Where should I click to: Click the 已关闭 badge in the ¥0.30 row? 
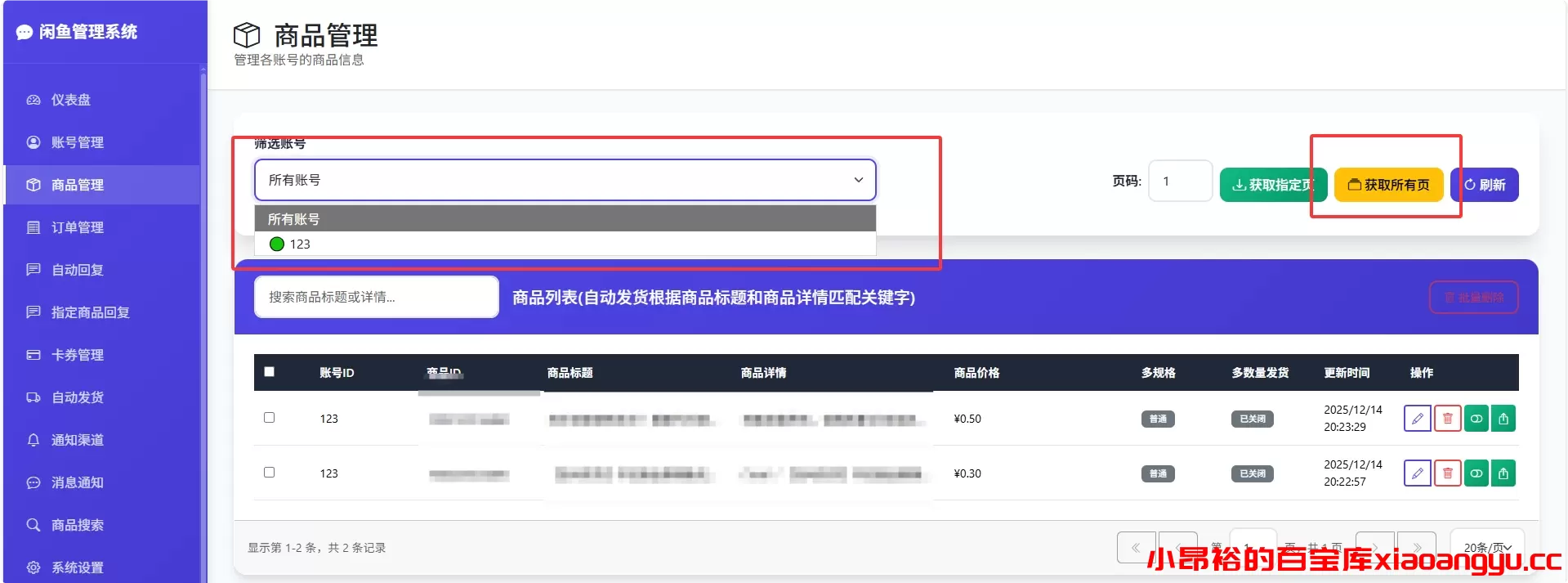click(x=1252, y=474)
